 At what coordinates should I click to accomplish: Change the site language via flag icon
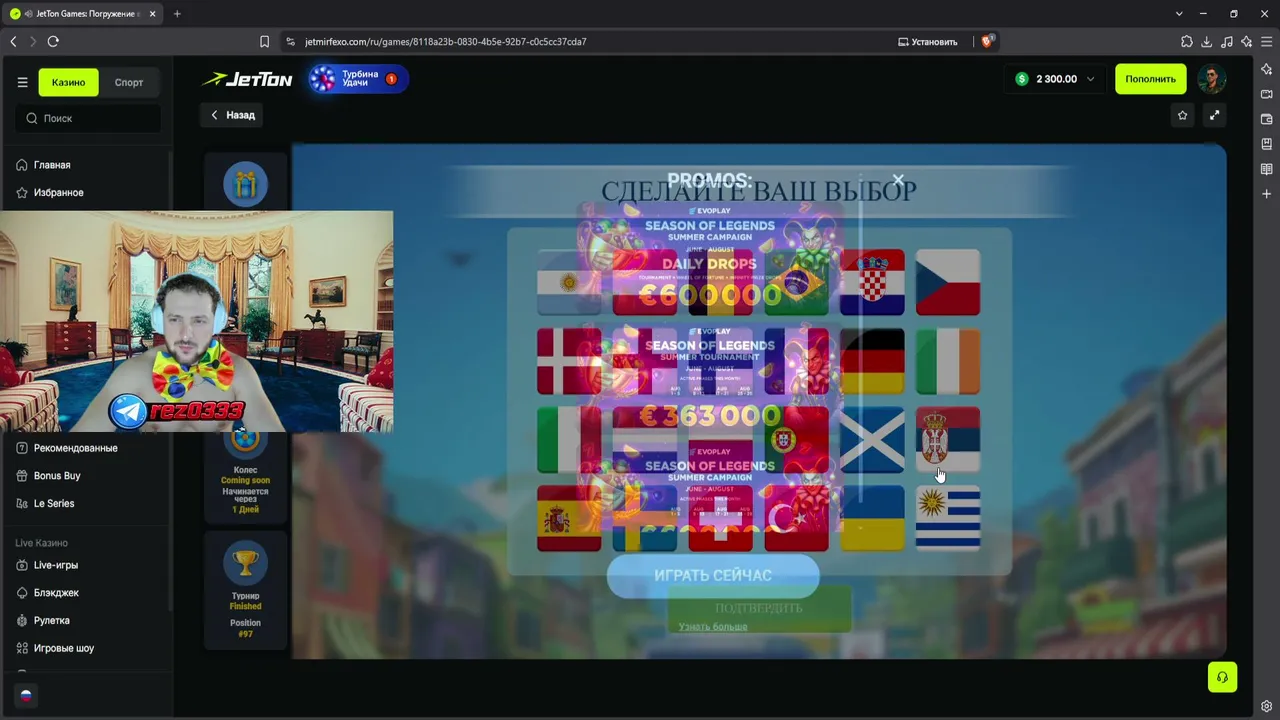(26, 695)
